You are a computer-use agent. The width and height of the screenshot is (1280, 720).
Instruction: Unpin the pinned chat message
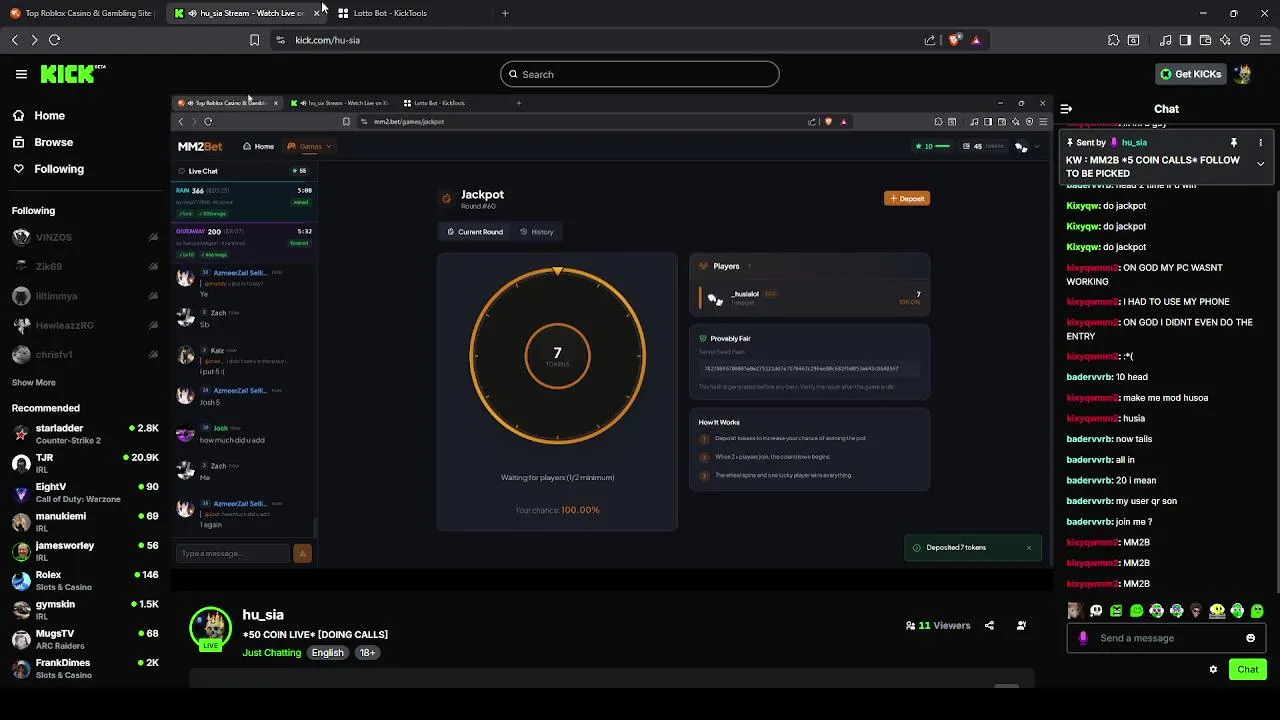pyautogui.click(x=1234, y=143)
